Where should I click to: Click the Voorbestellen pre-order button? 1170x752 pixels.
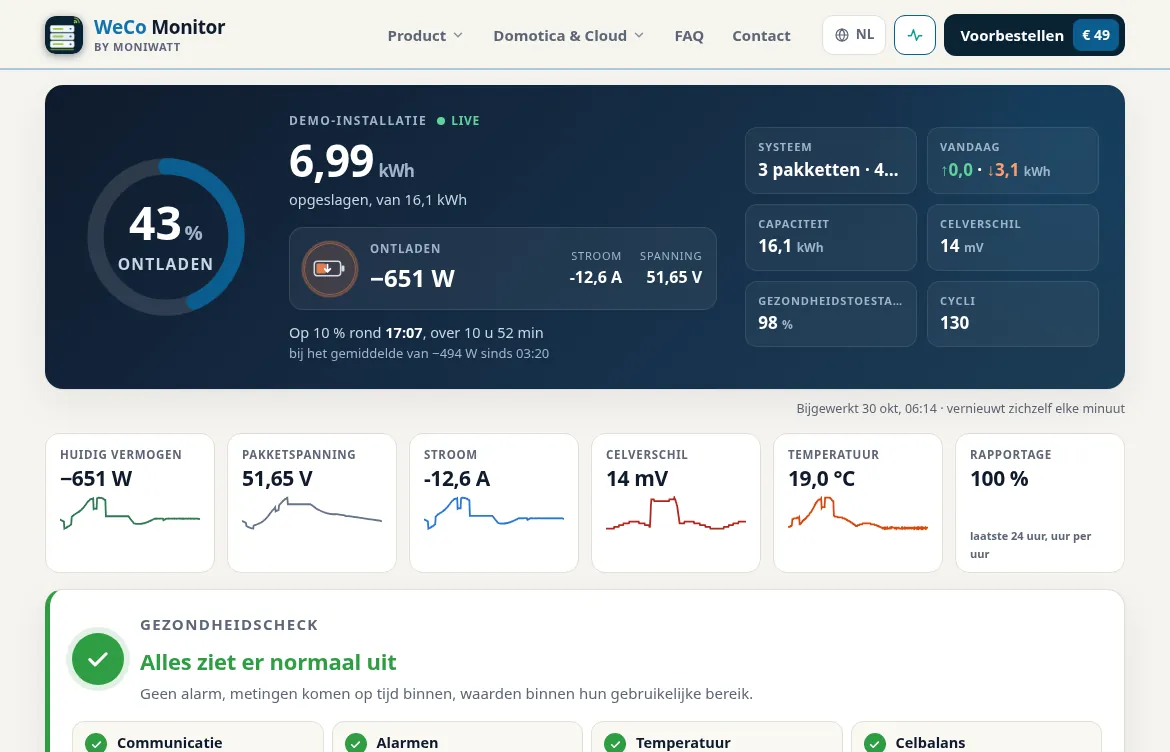click(x=1034, y=35)
